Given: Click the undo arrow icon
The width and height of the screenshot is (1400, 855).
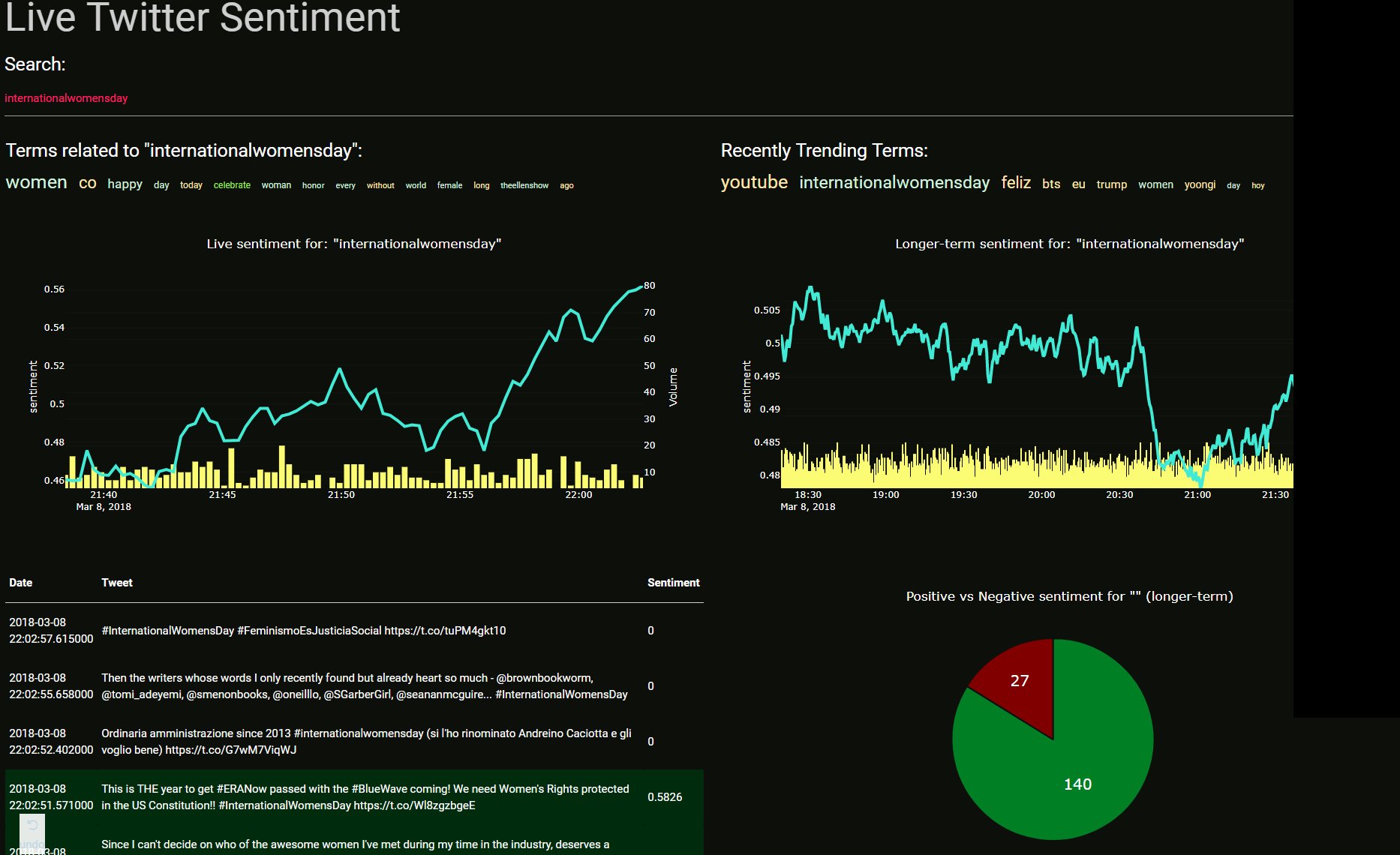Looking at the screenshot, I should [32, 826].
